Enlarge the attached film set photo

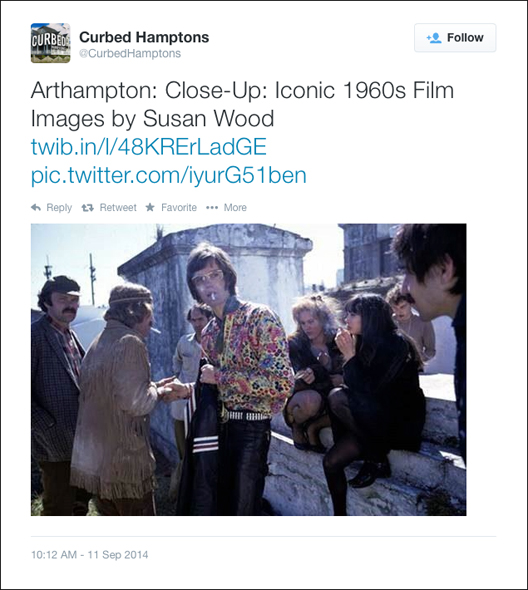248,370
